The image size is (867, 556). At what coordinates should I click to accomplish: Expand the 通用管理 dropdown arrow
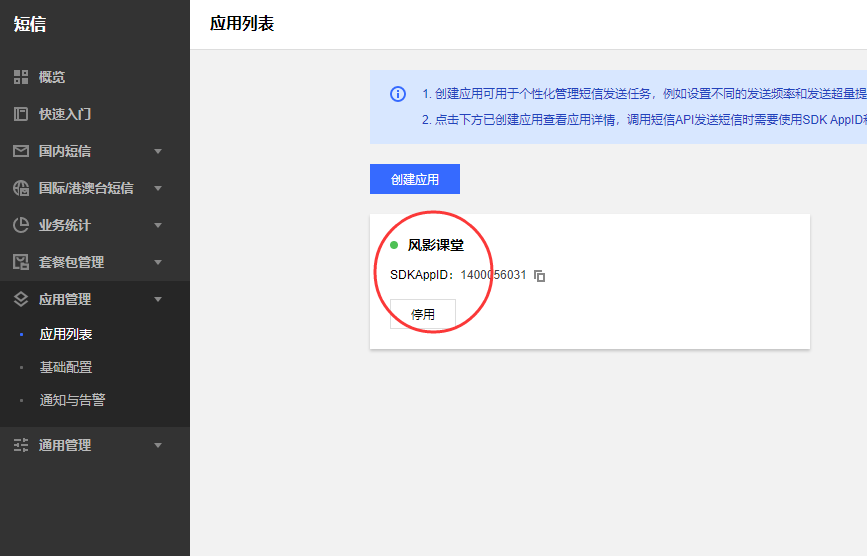coord(158,445)
